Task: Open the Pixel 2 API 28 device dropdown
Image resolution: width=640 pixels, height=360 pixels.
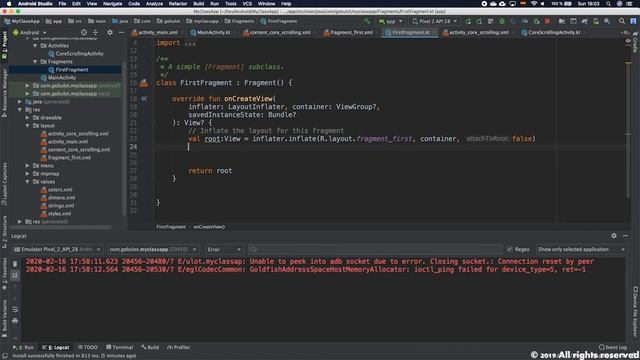Action: 435,21
